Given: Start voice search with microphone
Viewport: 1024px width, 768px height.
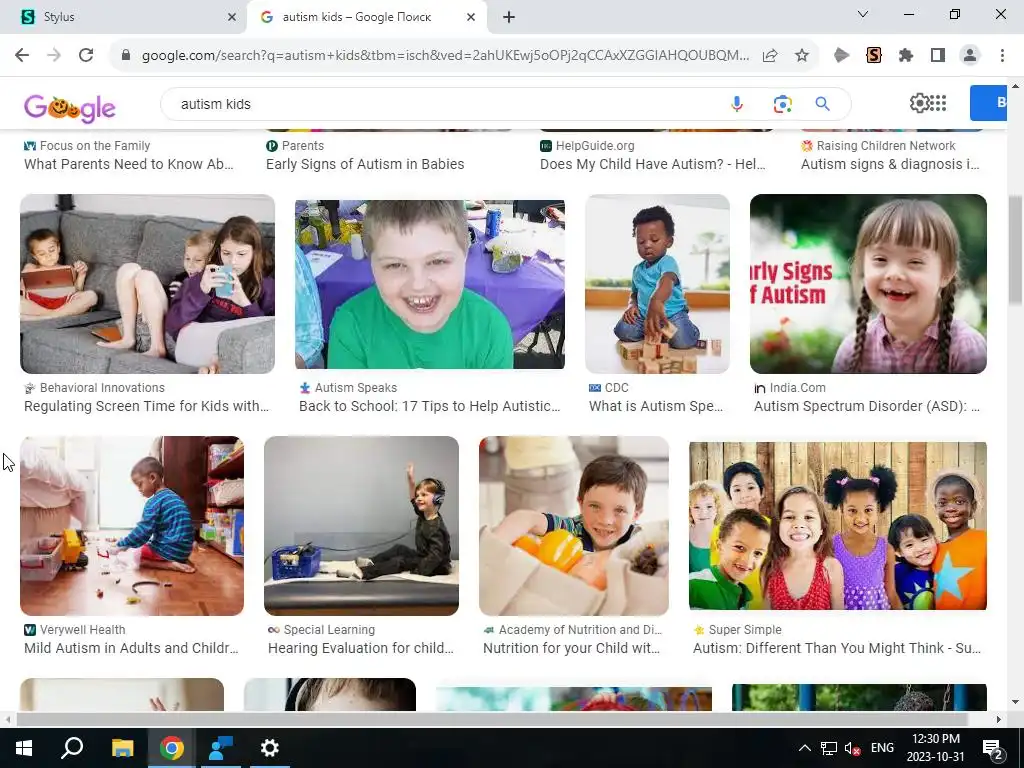Looking at the screenshot, I should (737, 104).
